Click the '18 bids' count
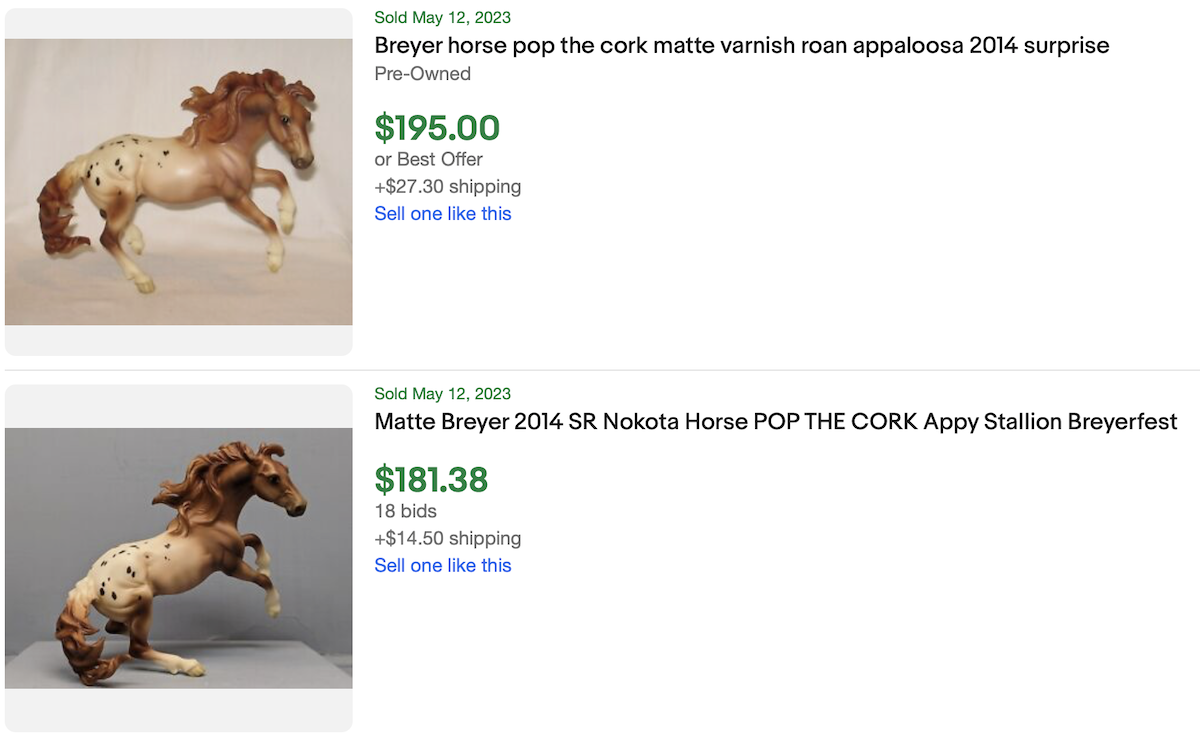Screen dimensions: 1200x739 tap(405, 511)
